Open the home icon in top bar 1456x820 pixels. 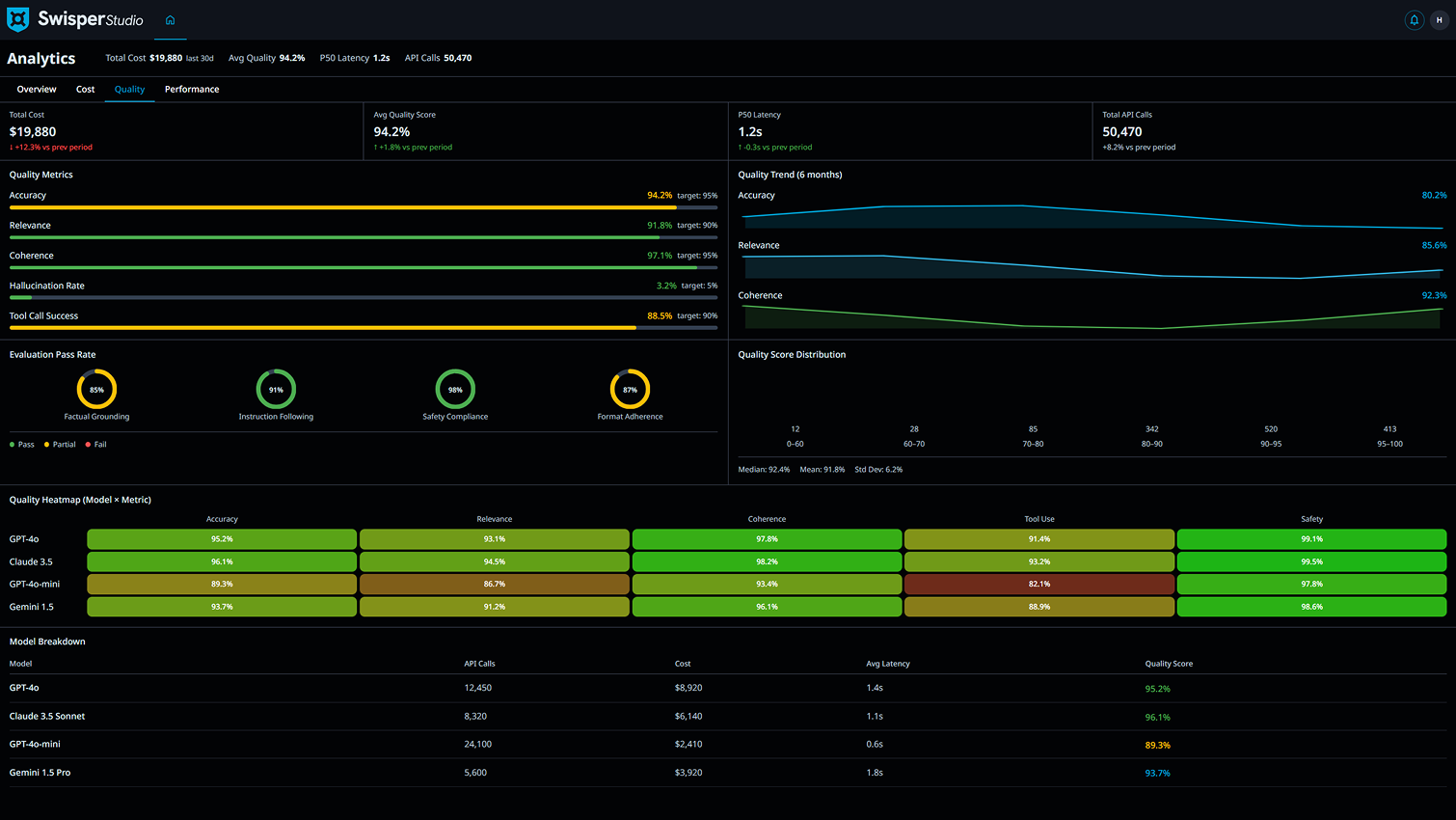pyautogui.click(x=170, y=20)
